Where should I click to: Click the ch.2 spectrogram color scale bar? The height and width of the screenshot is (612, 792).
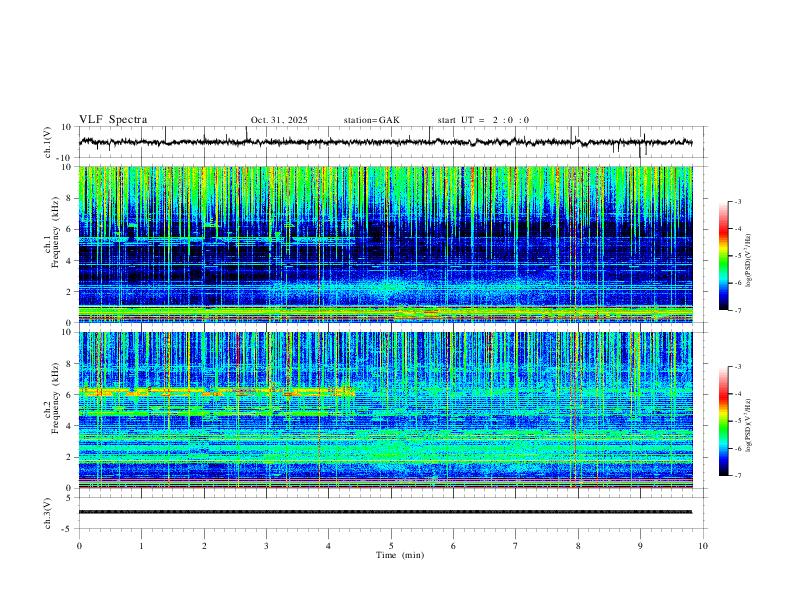point(723,421)
